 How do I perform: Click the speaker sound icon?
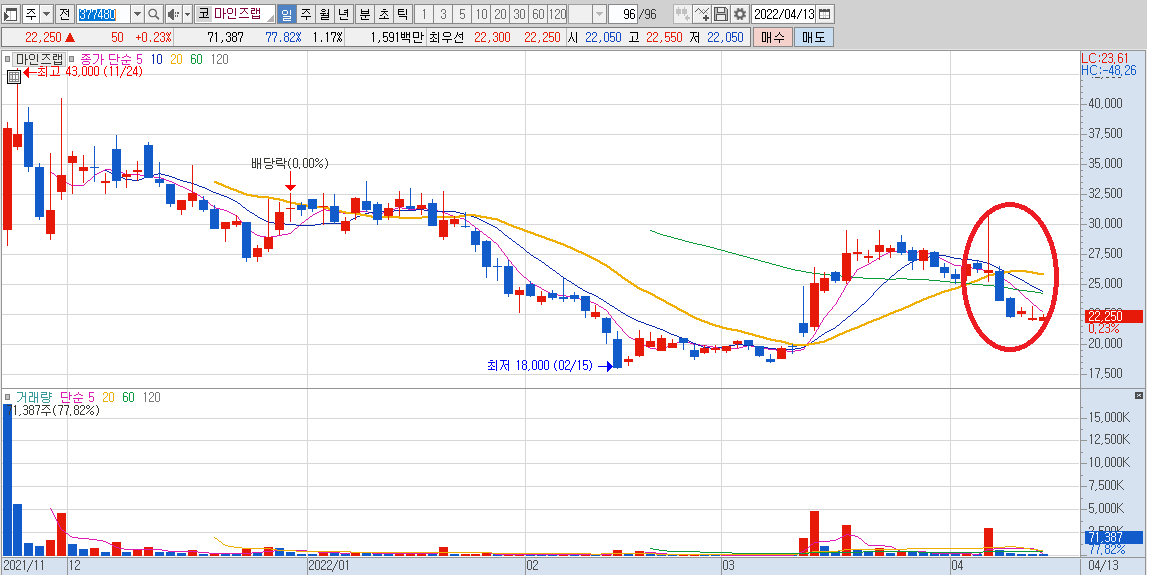pos(173,13)
